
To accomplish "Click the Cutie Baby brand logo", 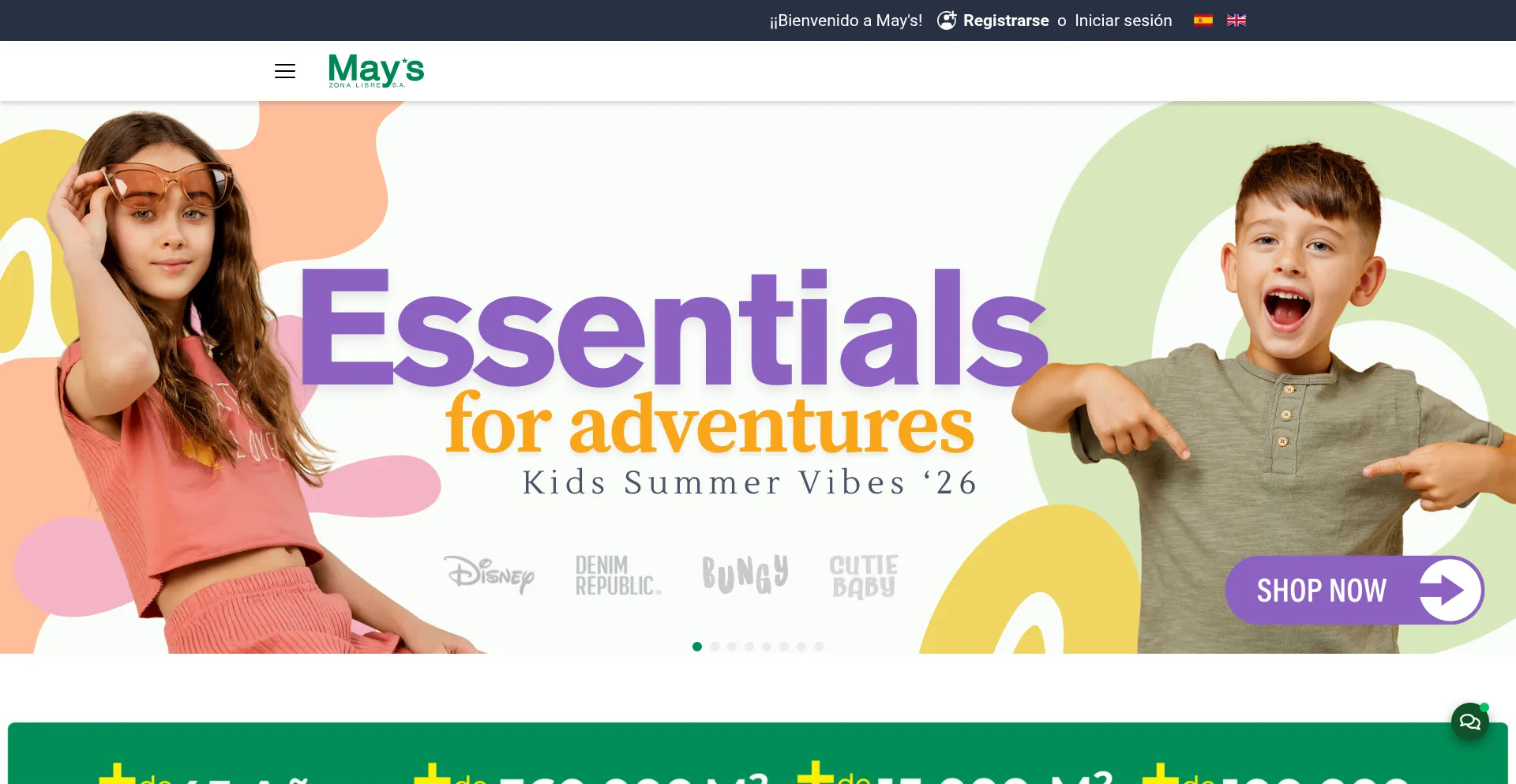I will (864, 576).
